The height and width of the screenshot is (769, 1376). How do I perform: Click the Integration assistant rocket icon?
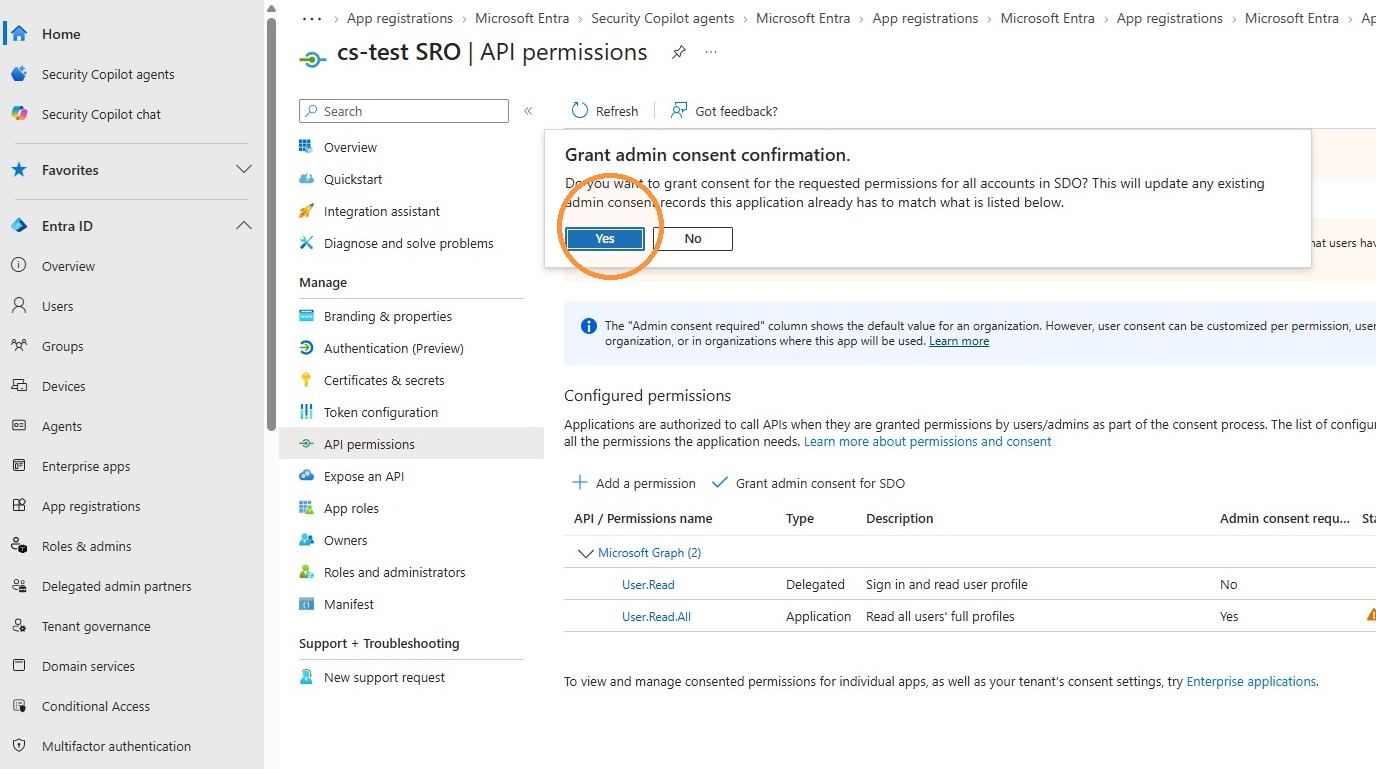point(307,211)
